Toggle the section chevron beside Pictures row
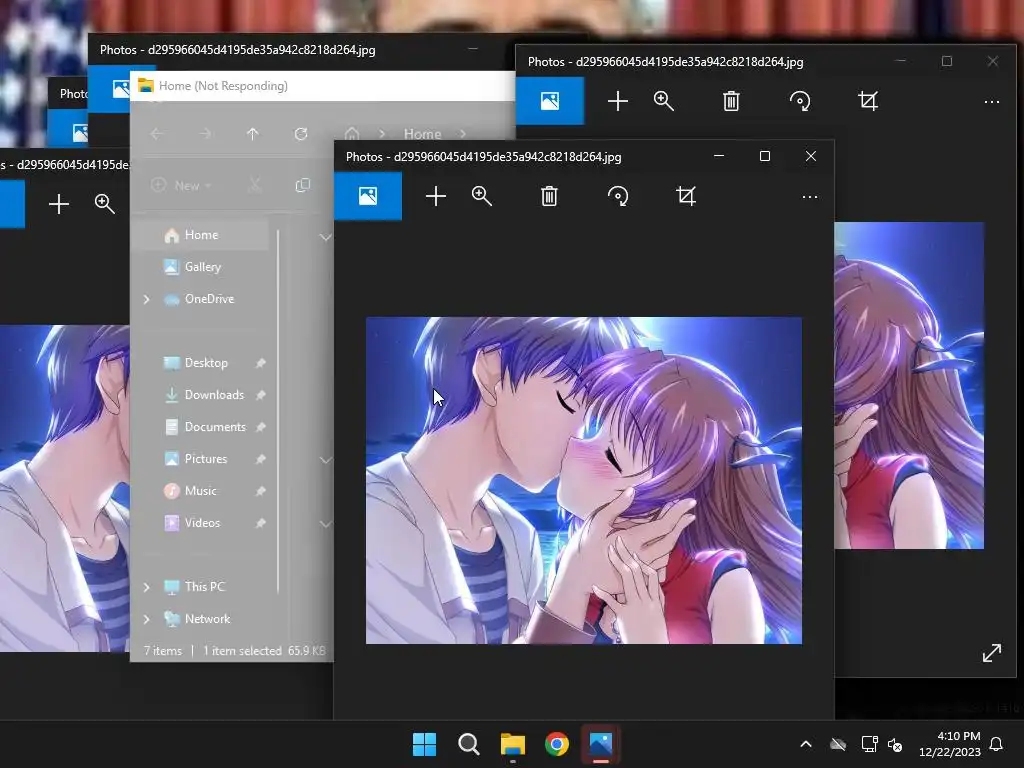This screenshot has height=768, width=1024. point(325,460)
